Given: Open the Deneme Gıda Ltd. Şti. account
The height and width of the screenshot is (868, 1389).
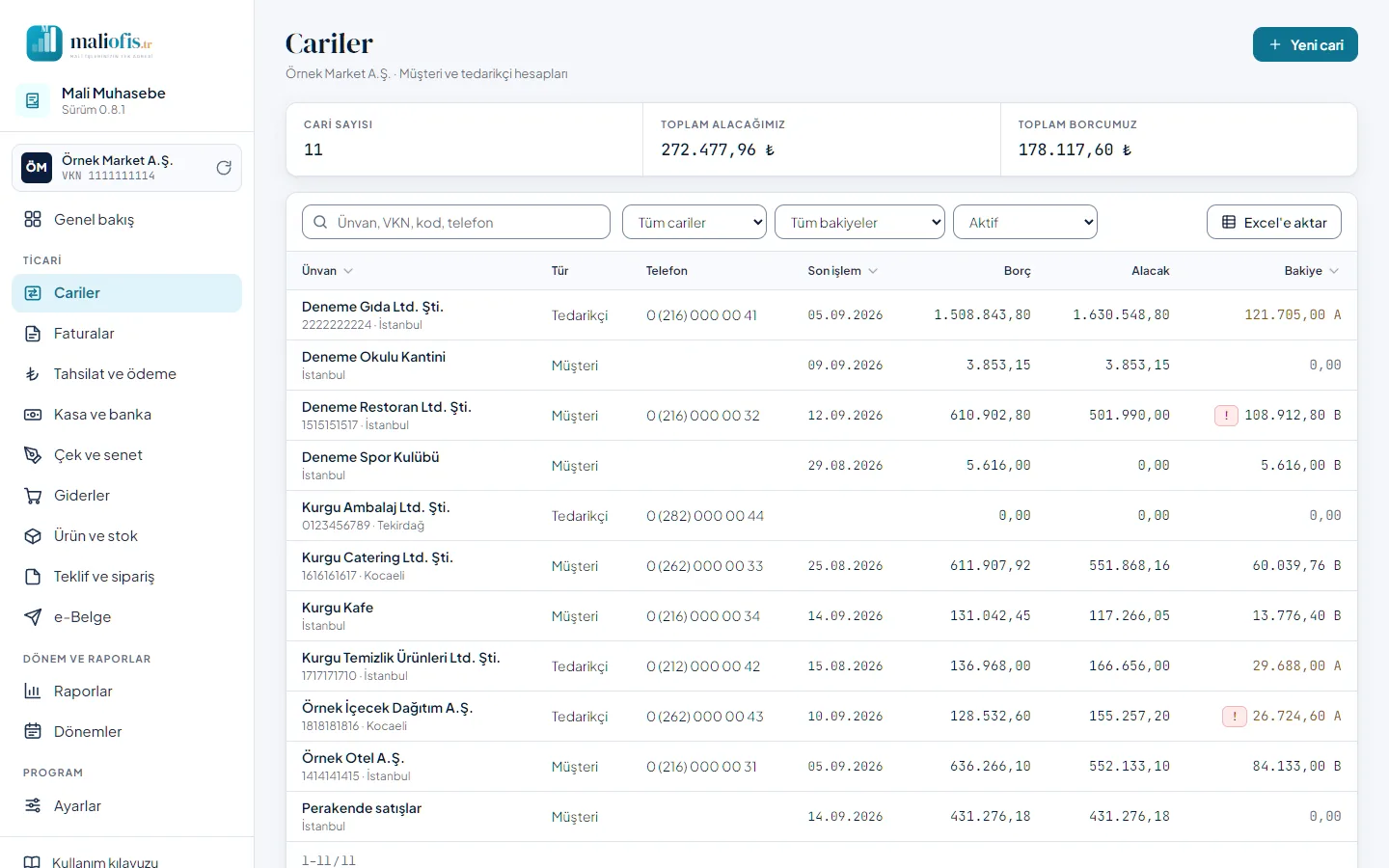Looking at the screenshot, I should (x=372, y=307).
